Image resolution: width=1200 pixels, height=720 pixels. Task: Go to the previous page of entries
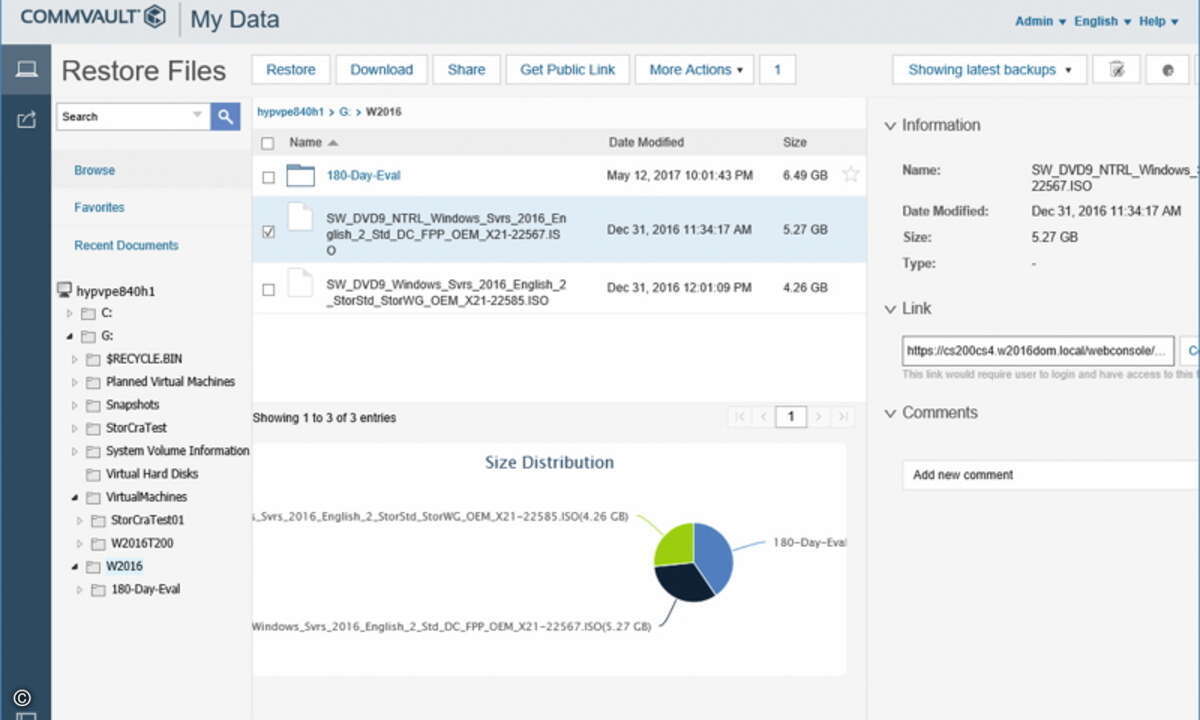[x=763, y=417]
